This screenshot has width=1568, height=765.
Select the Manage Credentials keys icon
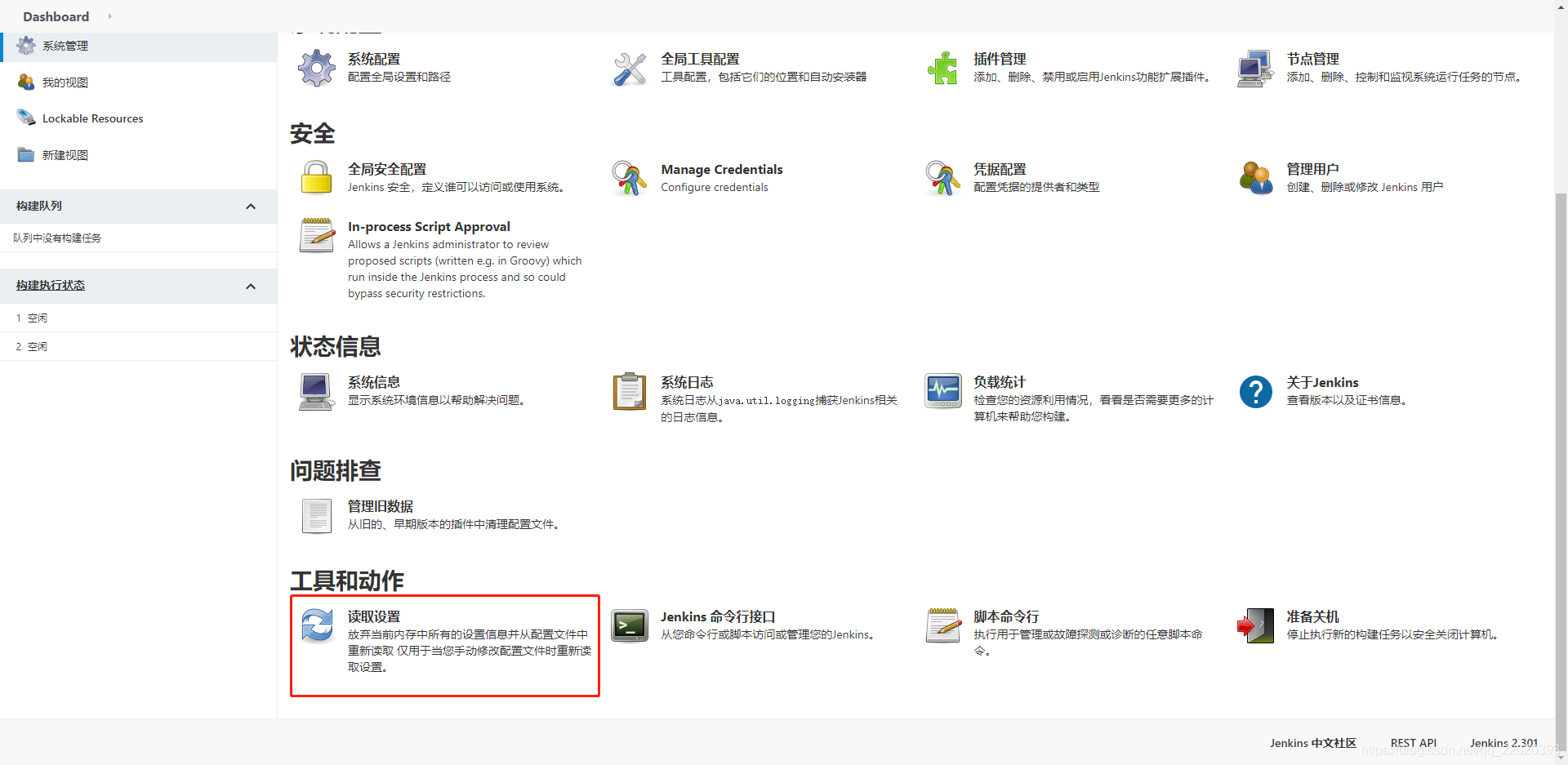coord(629,177)
